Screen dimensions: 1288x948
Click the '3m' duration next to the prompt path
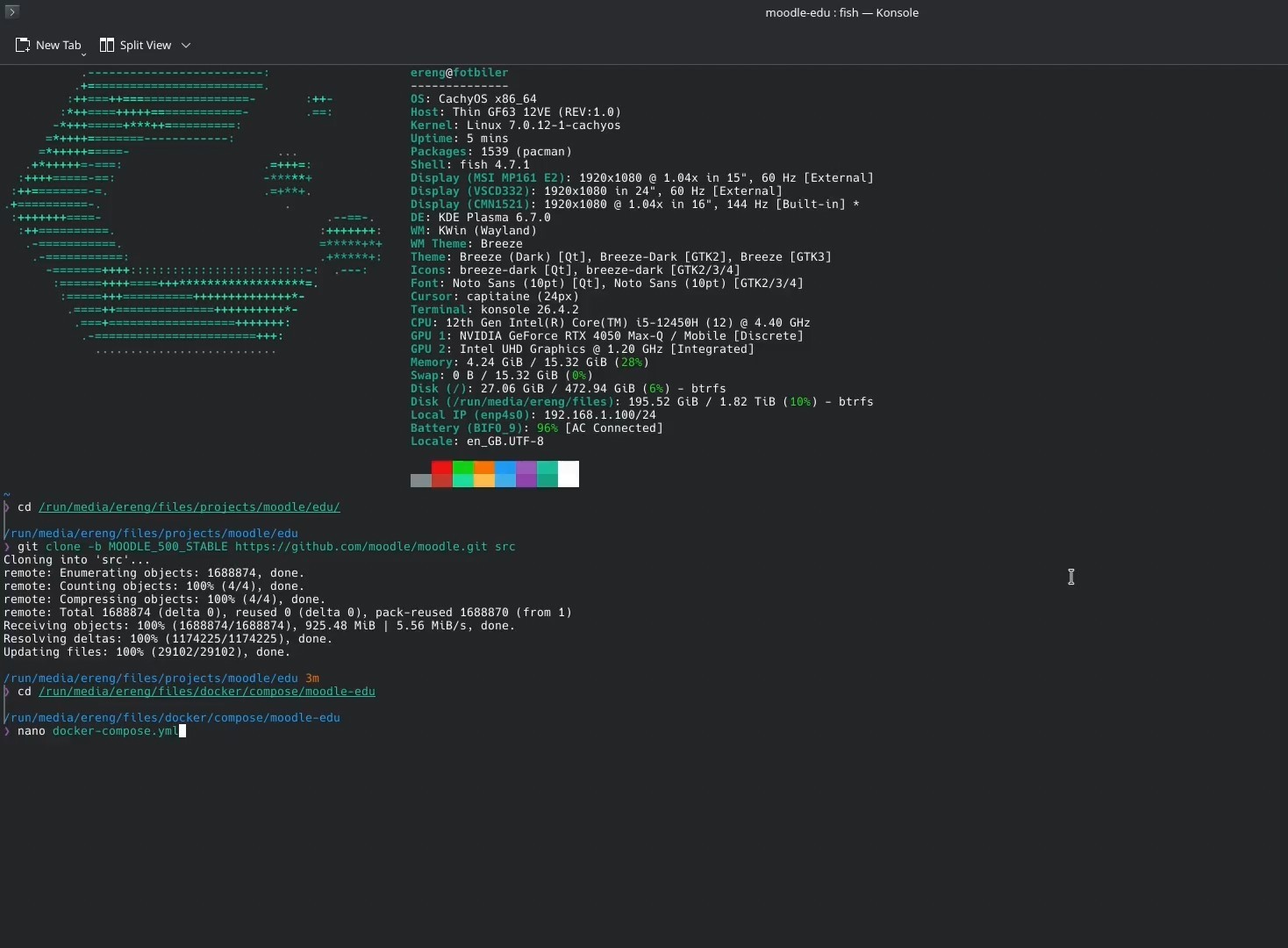(312, 678)
